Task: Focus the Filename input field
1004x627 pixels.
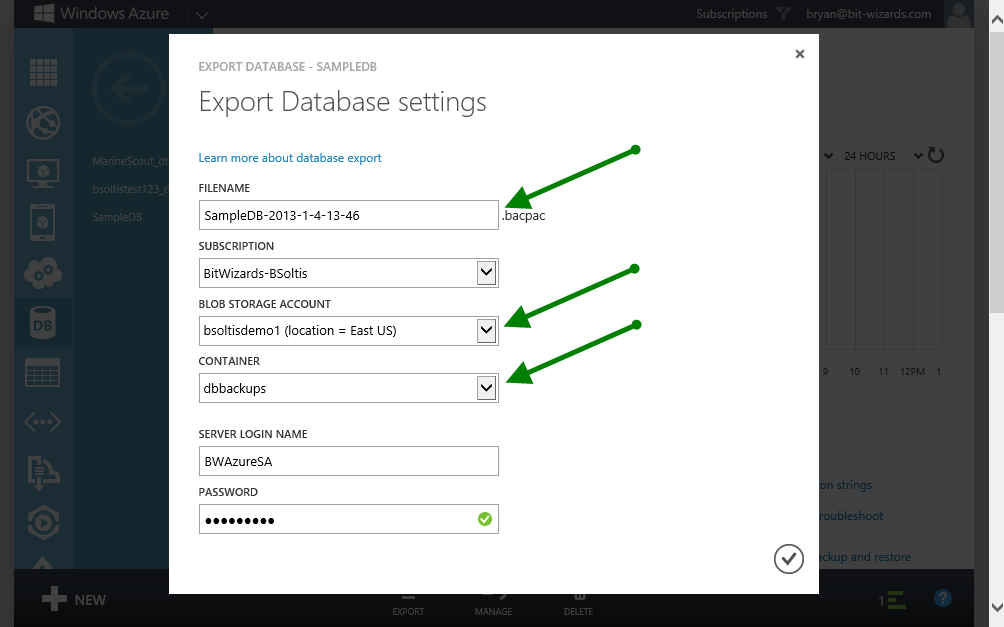Action: (x=348, y=215)
